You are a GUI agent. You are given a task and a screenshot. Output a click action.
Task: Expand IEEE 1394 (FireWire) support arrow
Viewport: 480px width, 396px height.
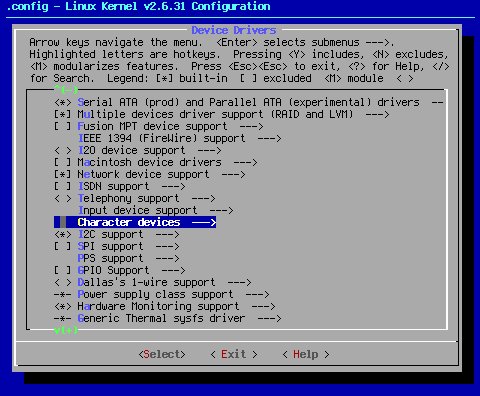(269, 138)
